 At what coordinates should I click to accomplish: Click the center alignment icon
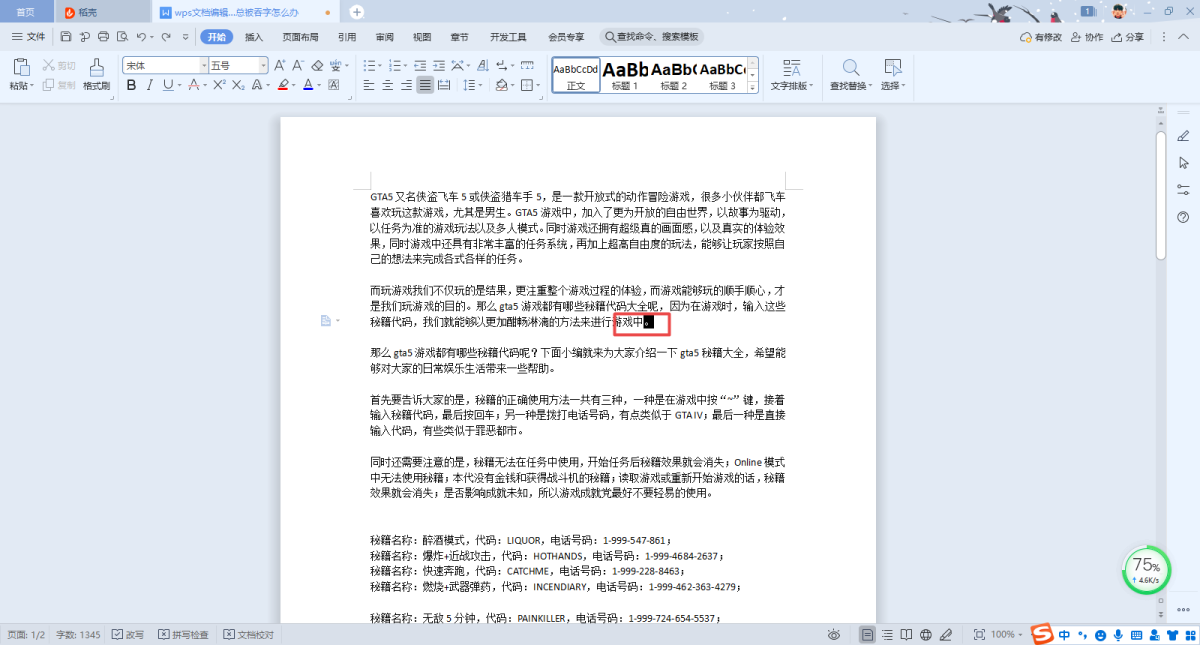pyautogui.click(x=388, y=85)
